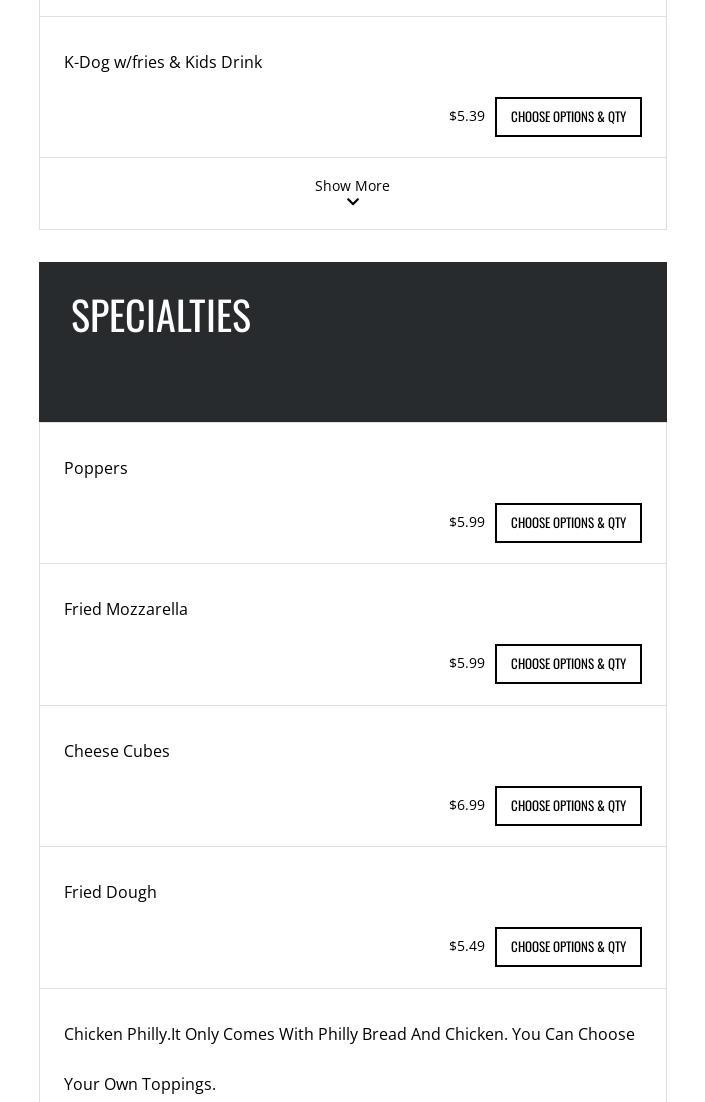Pick options & qty for Fried Dough
This screenshot has height=1102, width=705.
click(x=568, y=947)
